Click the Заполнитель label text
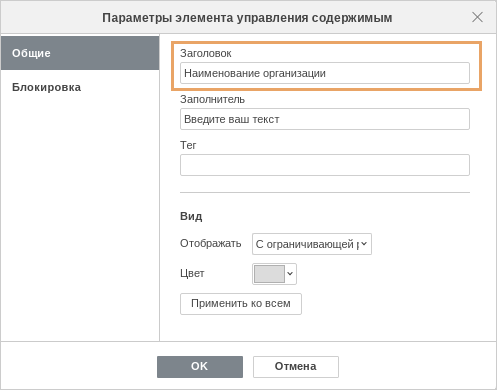This screenshot has width=497, height=390. coord(212,99)
